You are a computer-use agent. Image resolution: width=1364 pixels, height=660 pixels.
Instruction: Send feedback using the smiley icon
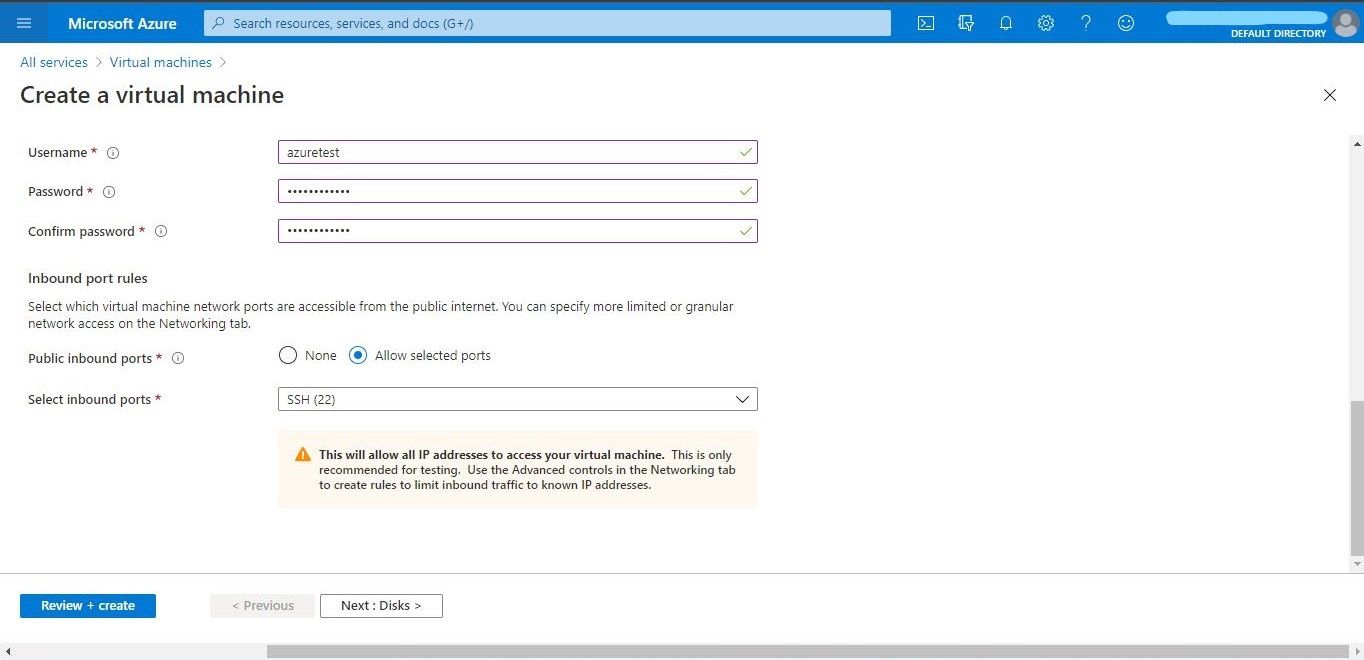tap(1126, 22)
